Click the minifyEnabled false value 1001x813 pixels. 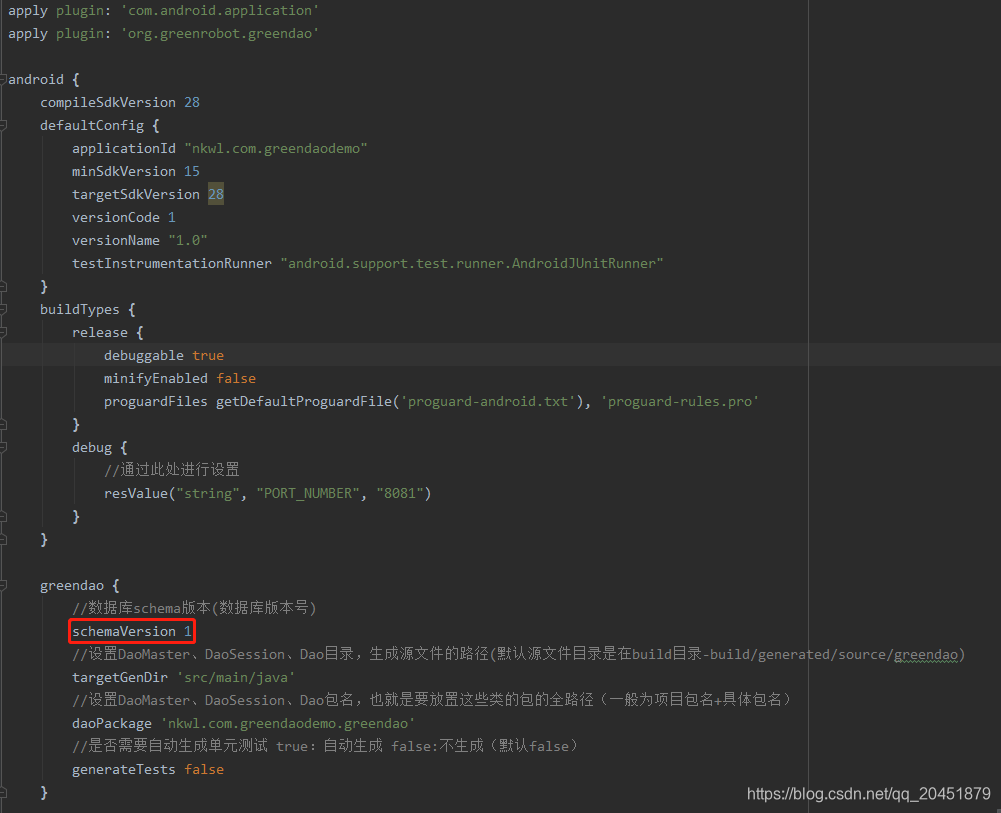tap(236, 378)
